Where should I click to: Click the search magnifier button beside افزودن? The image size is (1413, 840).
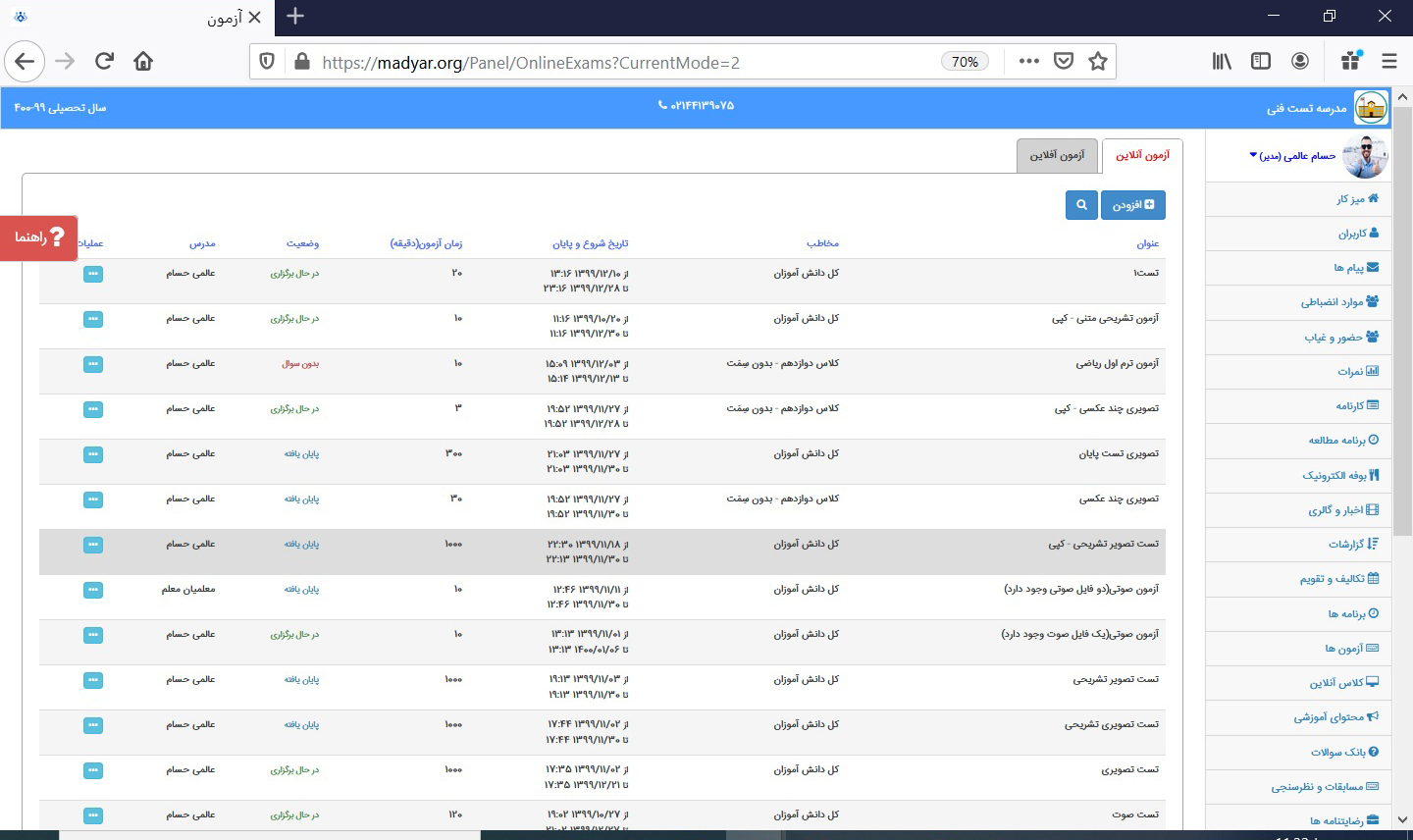1081,205
